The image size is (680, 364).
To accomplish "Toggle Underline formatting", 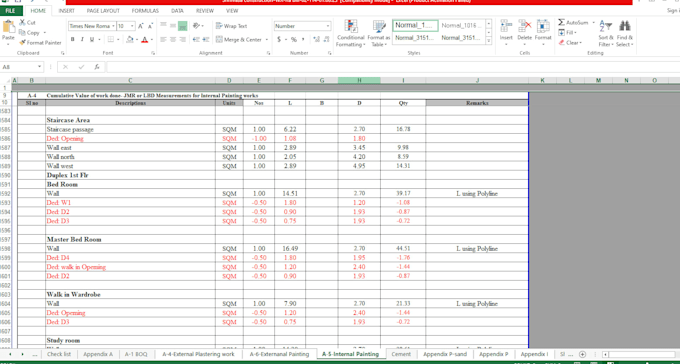I will 92,39.
